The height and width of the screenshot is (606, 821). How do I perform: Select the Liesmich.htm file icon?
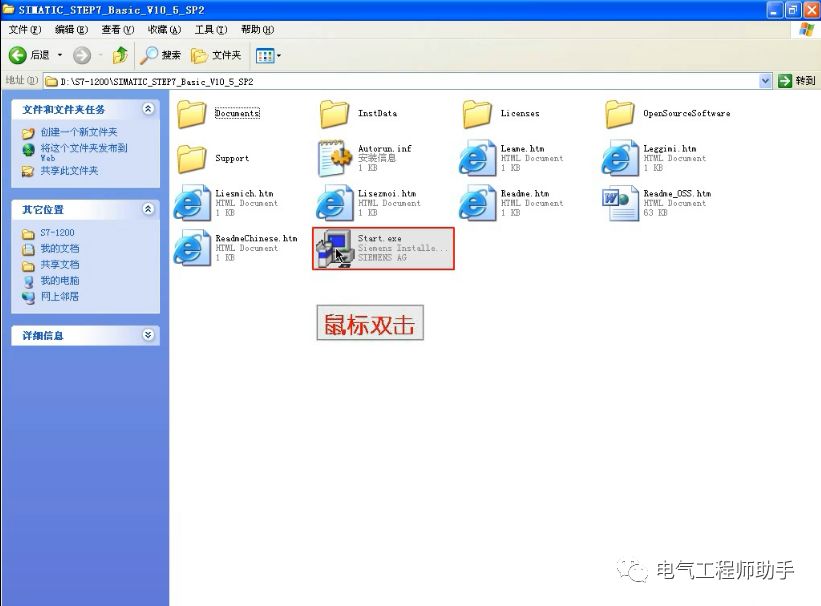pyautogui.click(x=192, y=203)
